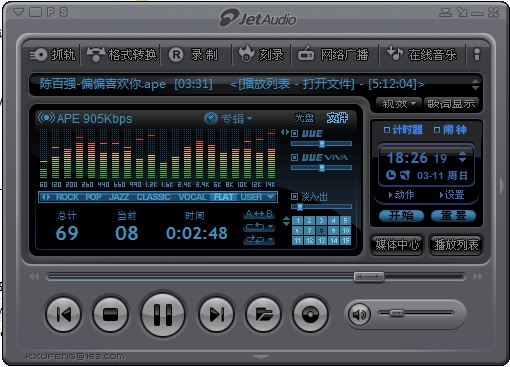Viewport: 510px width, 367px height.
Task: Switch to the 文件 file mode tab
Action: coord(337,118)
